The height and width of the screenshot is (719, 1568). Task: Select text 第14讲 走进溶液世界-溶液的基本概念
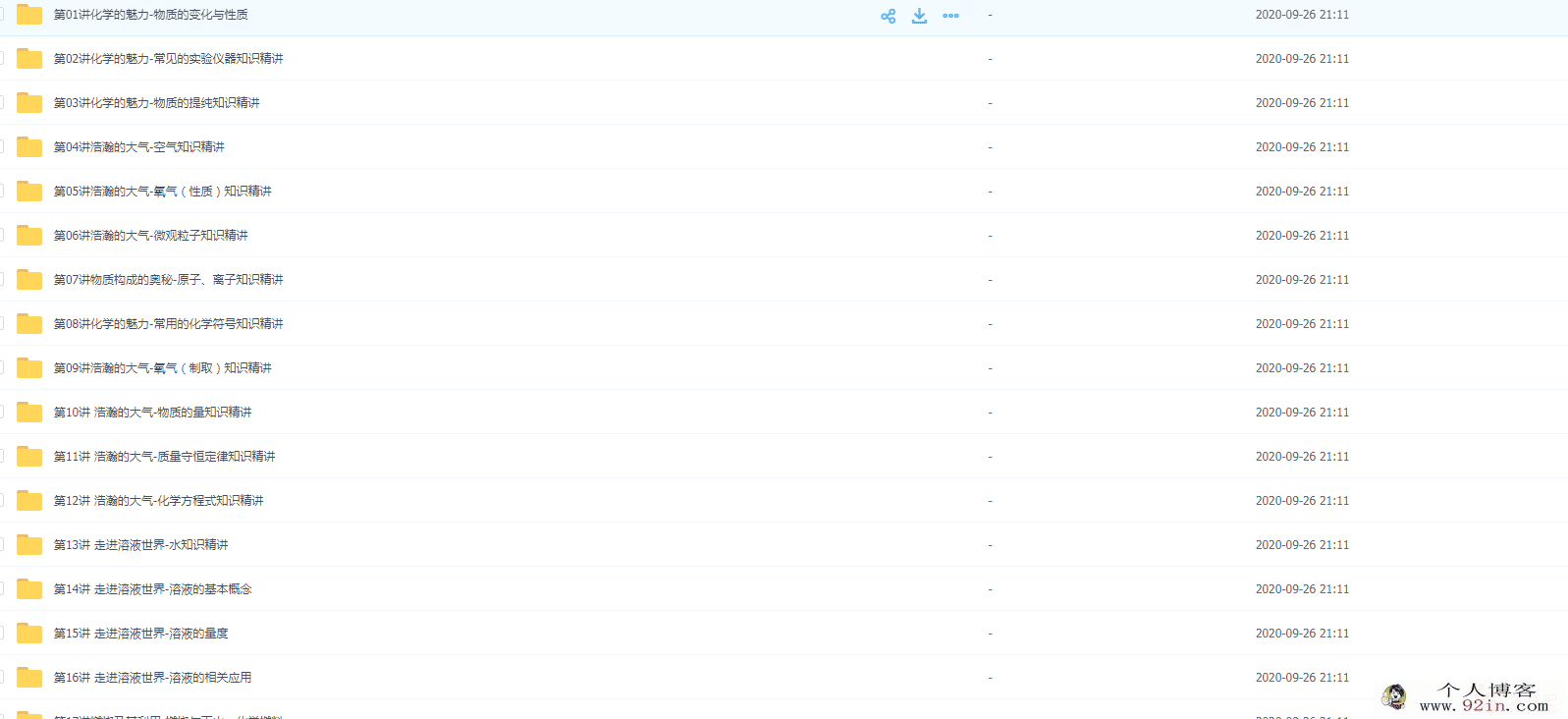pos(152,589)
